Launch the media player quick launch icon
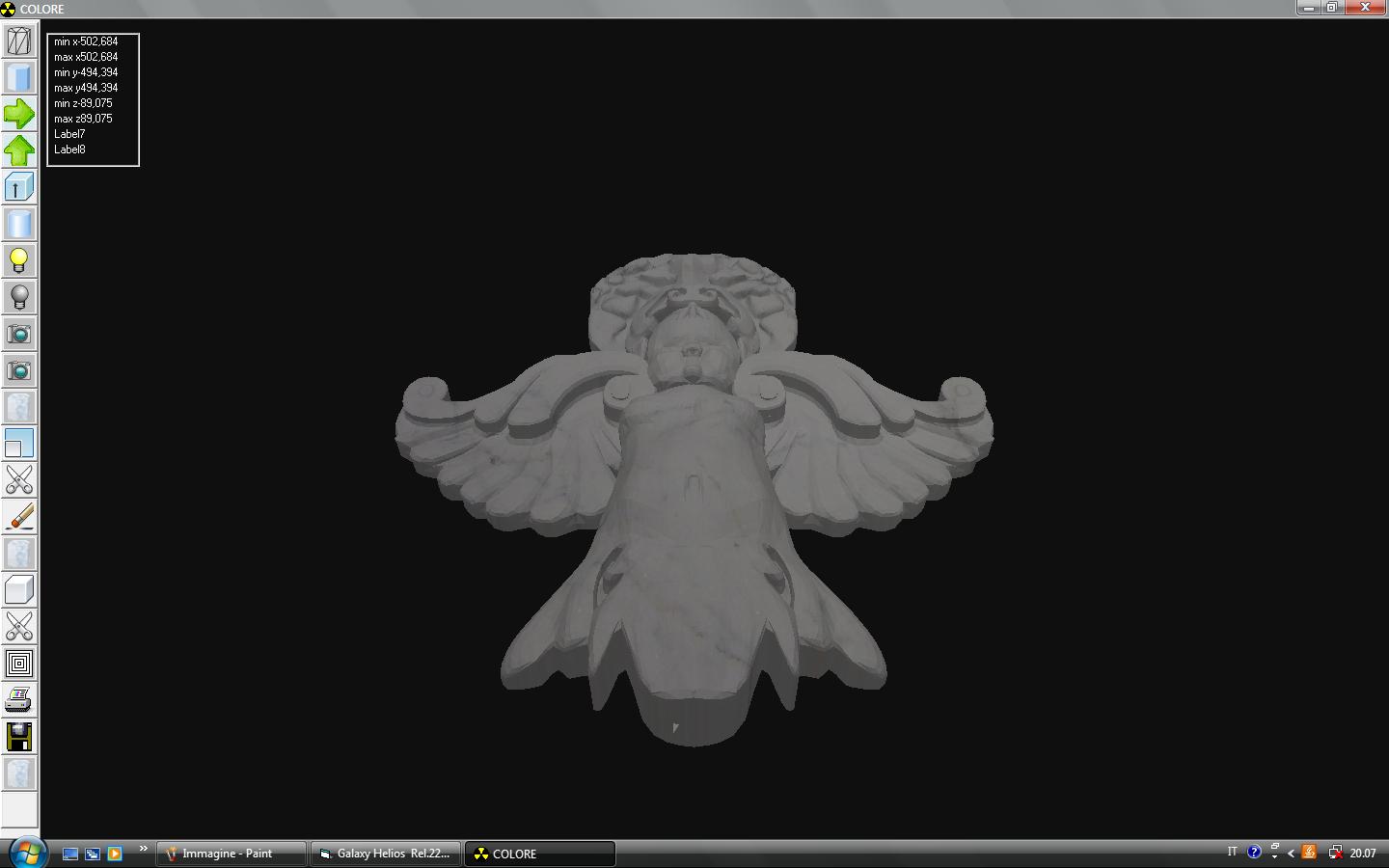Viewport: 1389px width, 868px height. click(x=115, y=854)
